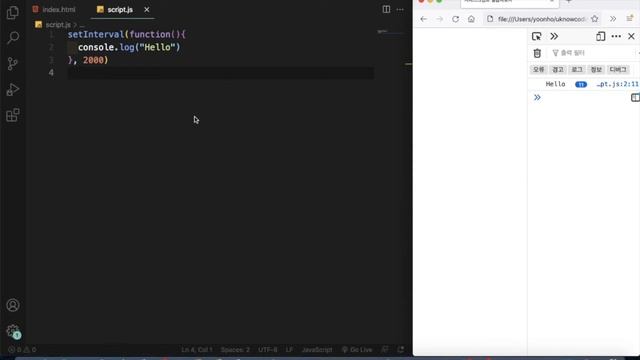Open the Explorer view in VS Code
The height and width of the screenshot is (360, 640).
click(x=13, y=13)
